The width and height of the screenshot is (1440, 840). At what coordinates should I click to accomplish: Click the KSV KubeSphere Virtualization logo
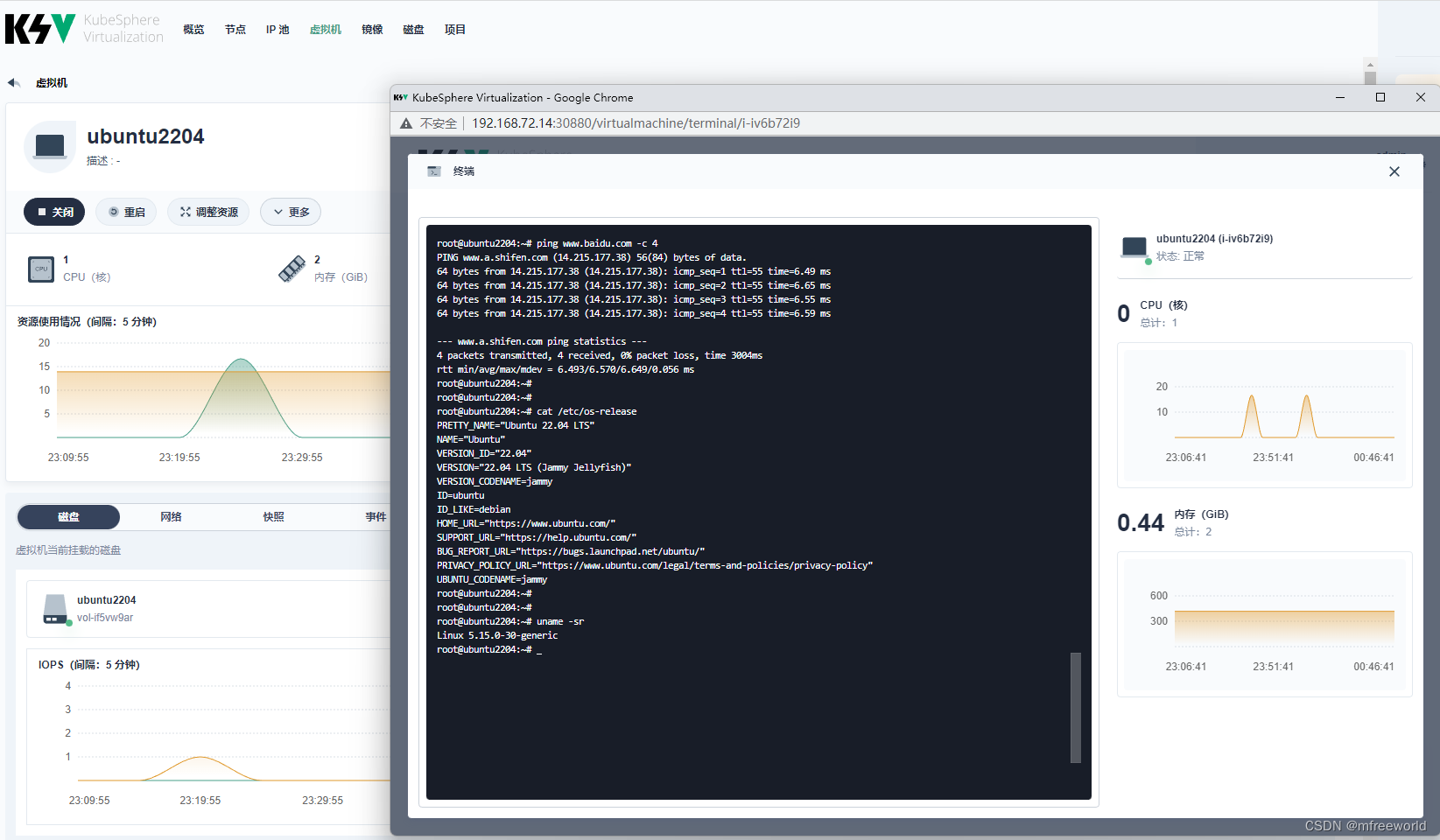pyautogui.click(x=84, y=29)
